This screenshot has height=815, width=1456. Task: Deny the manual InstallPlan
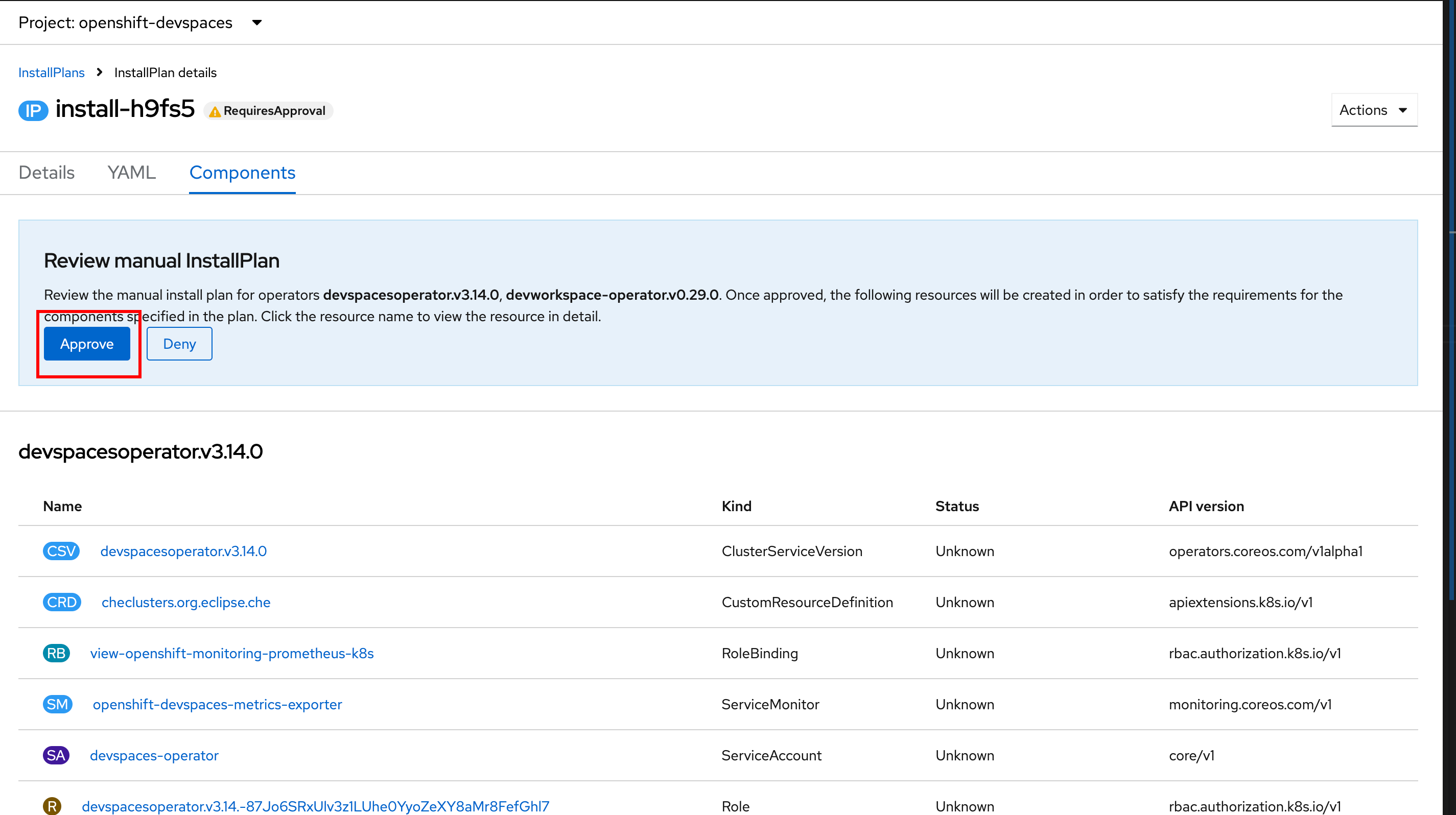coord(179,343)
